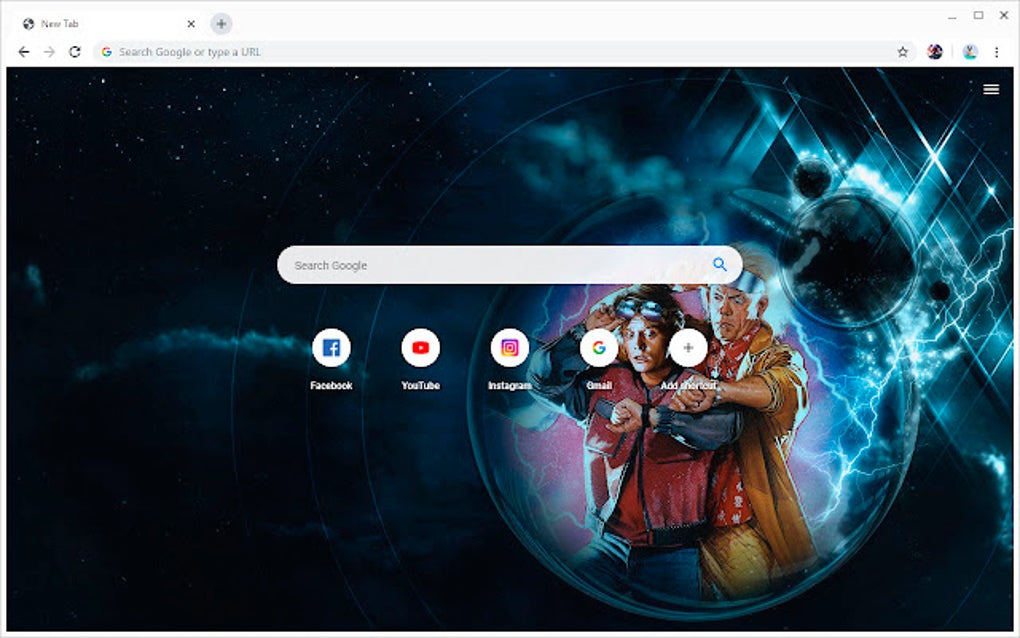This screenshot has width=1020, height=638.
Task: Click inside the Search Google box
Action: (509, 265)
